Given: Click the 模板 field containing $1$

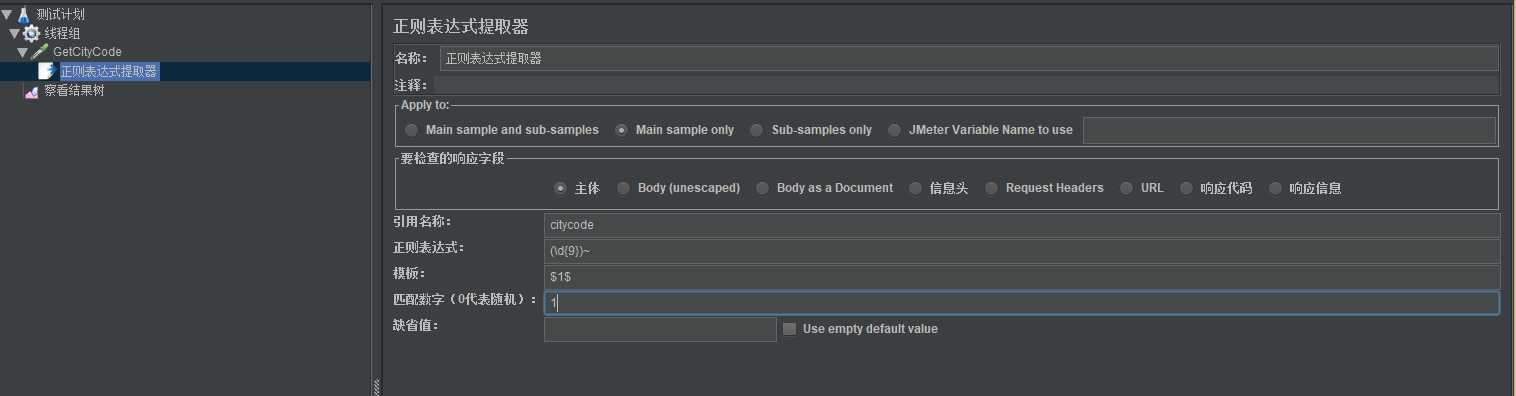Looking at the screenshot, I should click(1022, 277).
